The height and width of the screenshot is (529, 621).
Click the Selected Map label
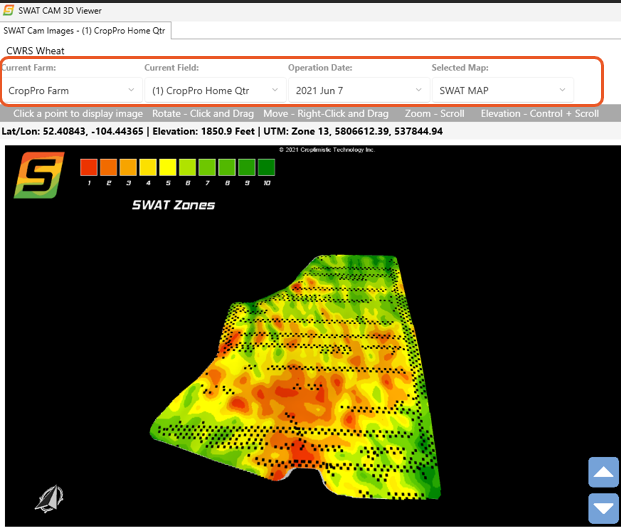460,68
